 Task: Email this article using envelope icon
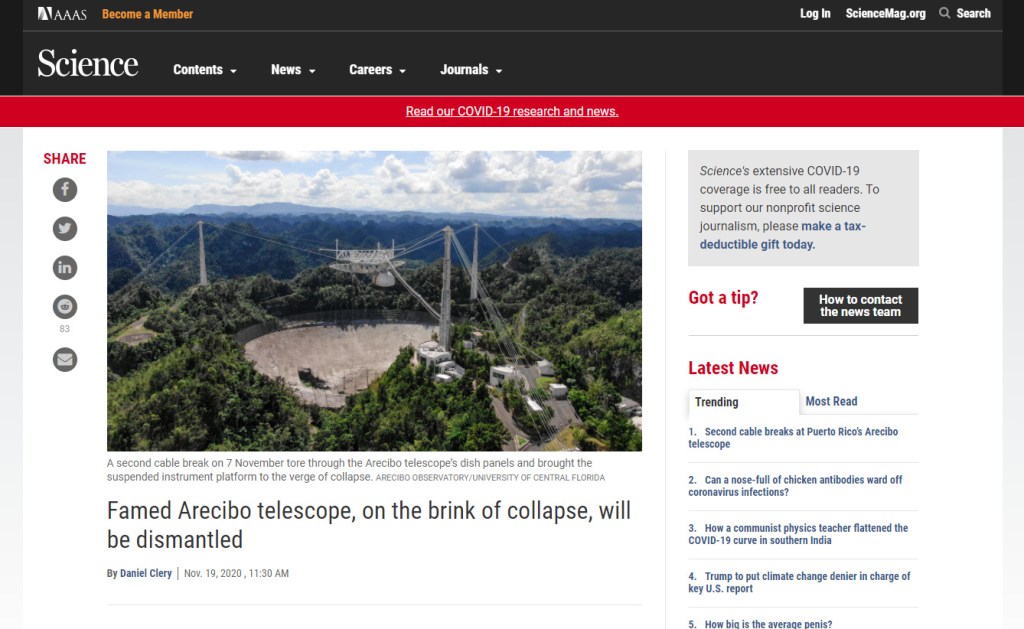(x=65, y=359)
